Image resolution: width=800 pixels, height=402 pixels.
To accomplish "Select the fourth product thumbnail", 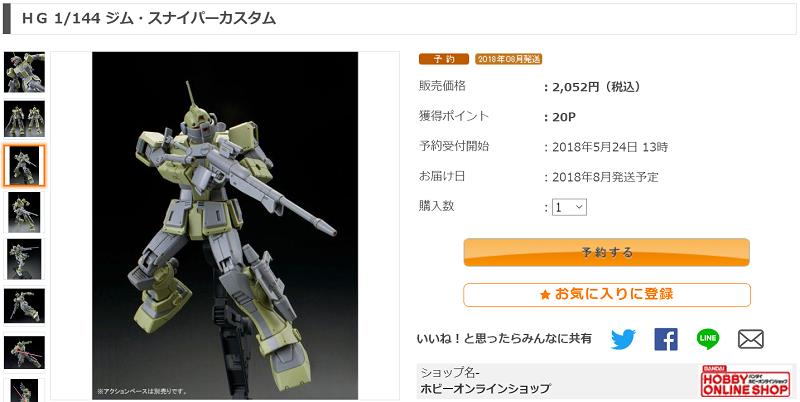I will 24,212.
